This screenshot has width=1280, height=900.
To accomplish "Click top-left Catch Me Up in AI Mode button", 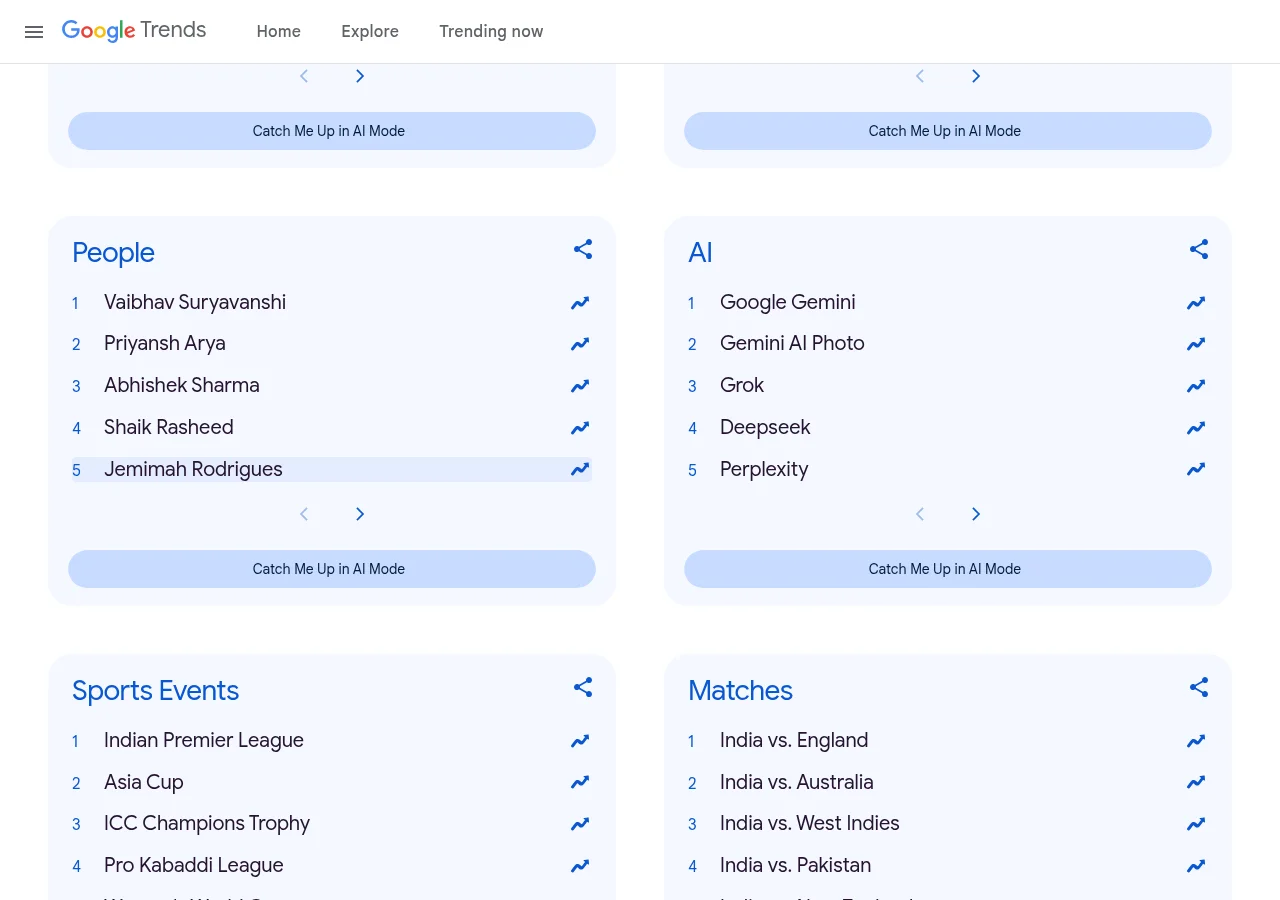I will (332, 131).
